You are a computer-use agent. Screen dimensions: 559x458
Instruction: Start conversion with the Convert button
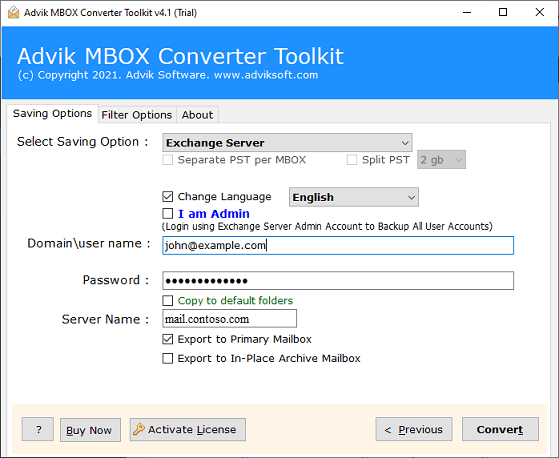(x=500, y=429)
